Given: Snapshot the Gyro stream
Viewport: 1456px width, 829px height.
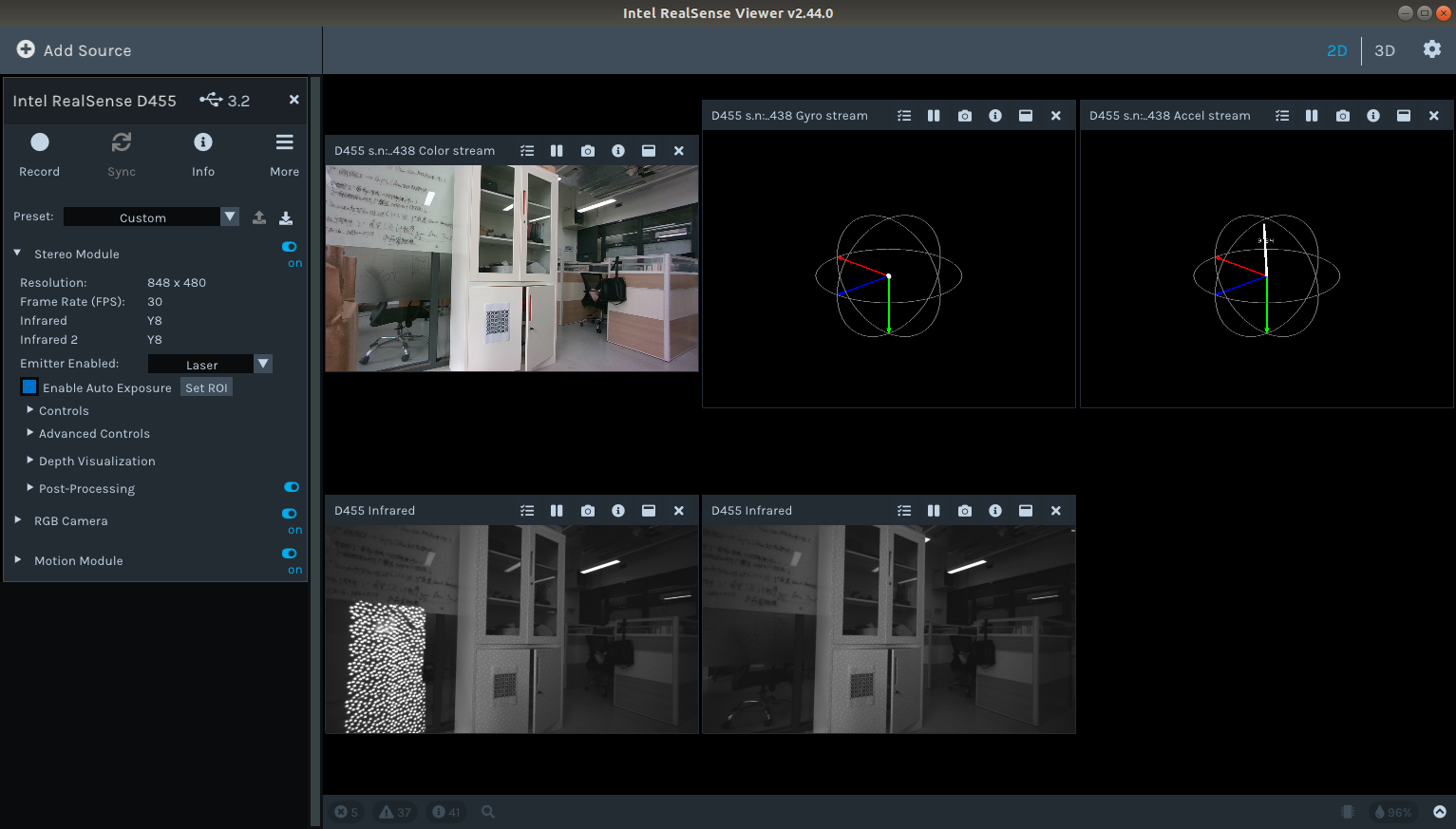Looking at the screenshot, I should pos(965,116).
